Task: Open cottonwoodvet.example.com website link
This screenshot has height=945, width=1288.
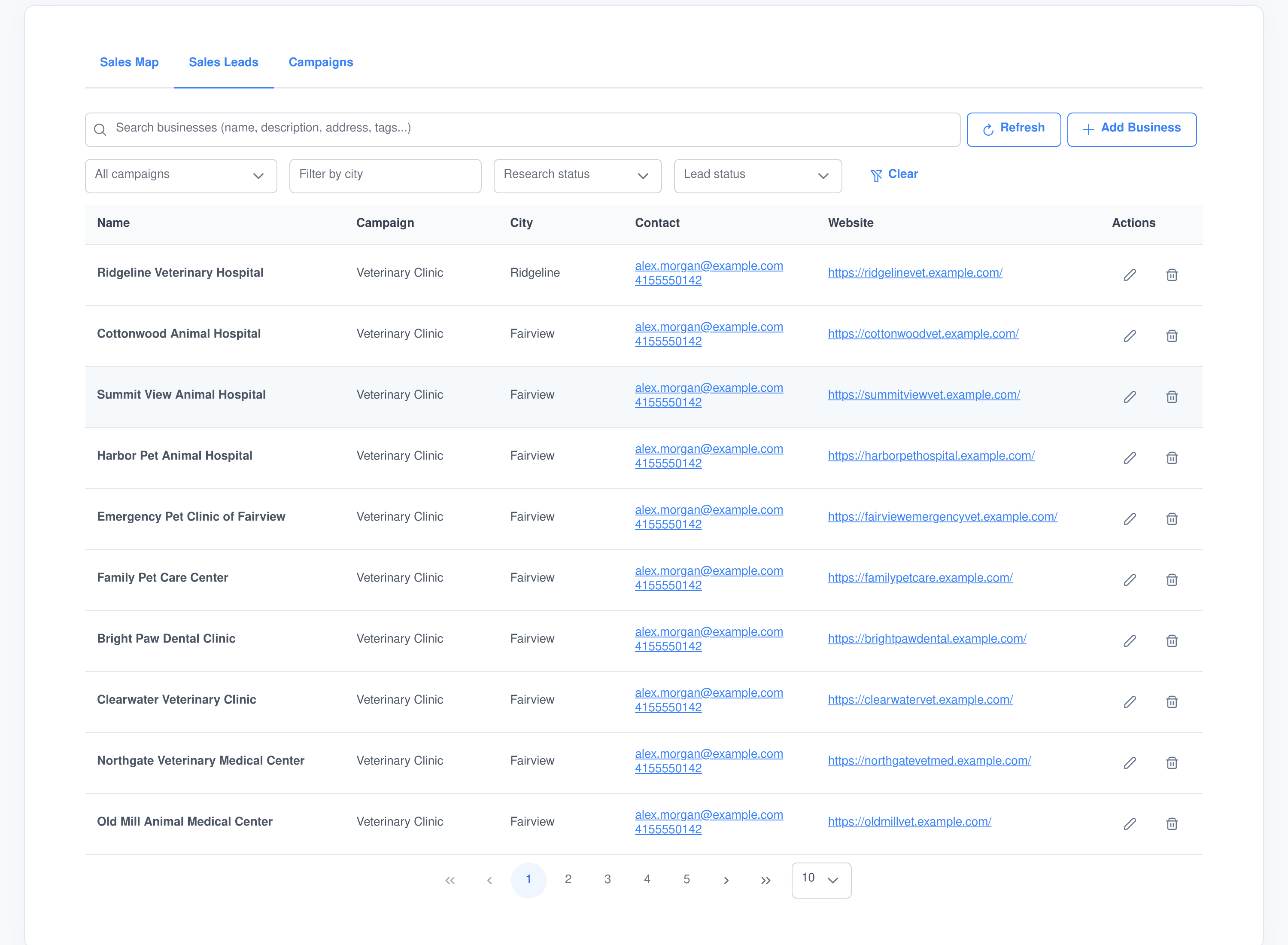Action: pyautogui.click(x=923, y=333)
